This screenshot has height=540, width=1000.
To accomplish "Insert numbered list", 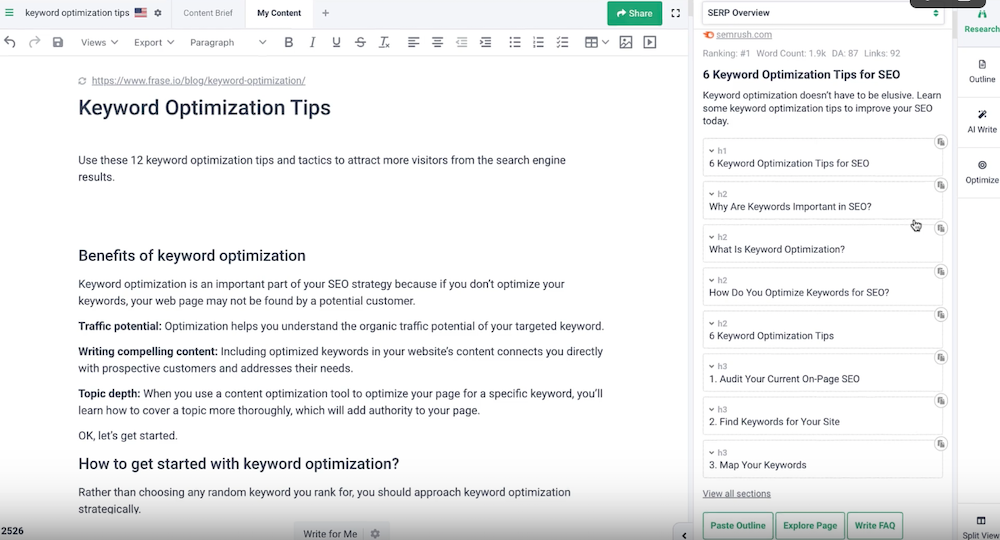I will tap(538, 42).
